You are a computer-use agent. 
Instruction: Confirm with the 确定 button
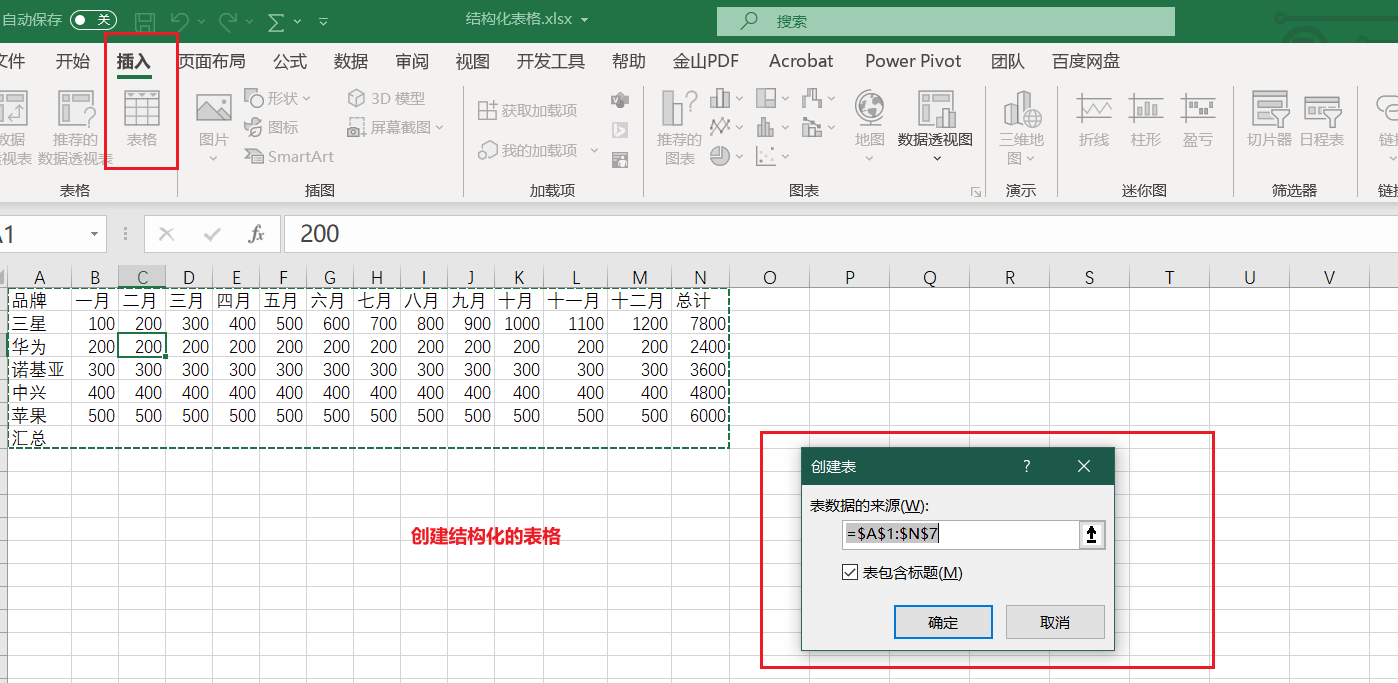coord(943,622)
